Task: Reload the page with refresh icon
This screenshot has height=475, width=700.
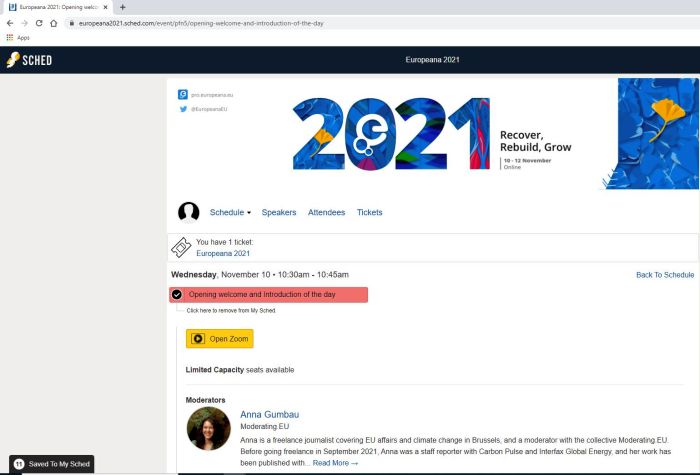Action: (39, 23)
